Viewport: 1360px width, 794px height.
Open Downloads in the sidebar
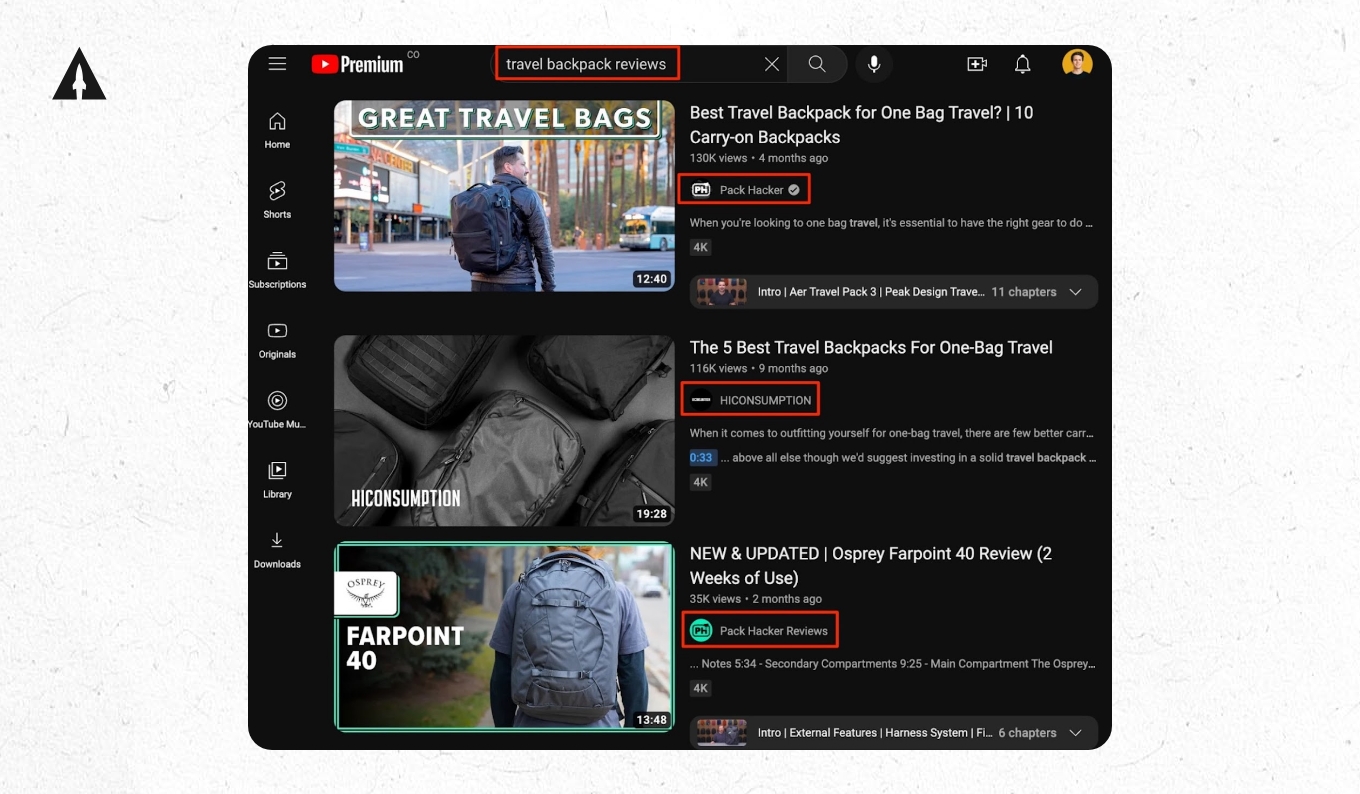pos(277,550)
